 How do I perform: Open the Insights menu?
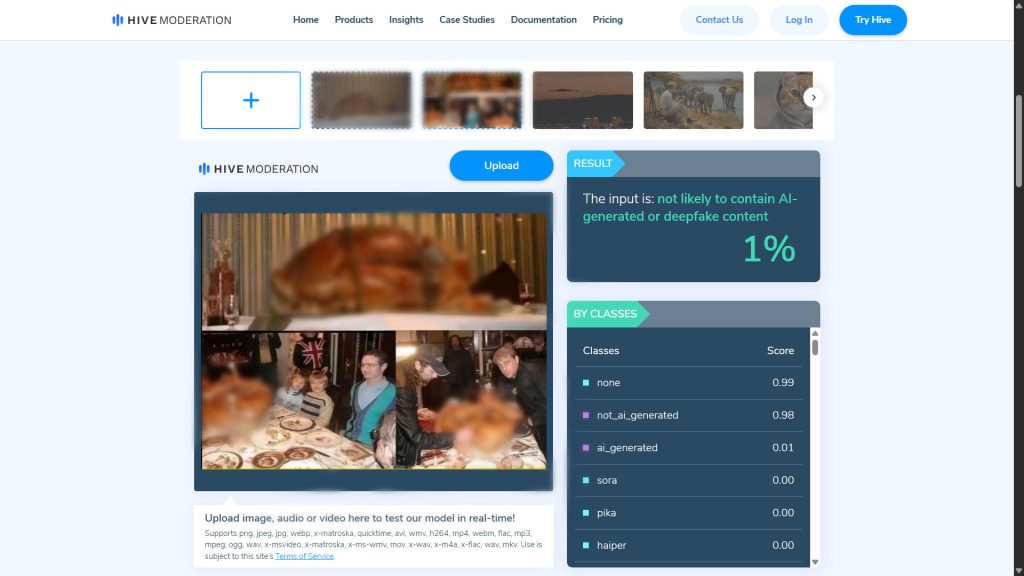(406, 20)
